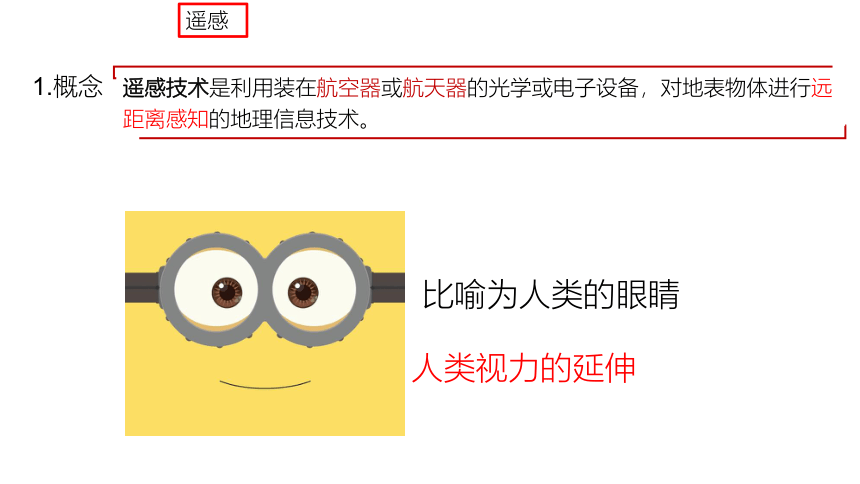The width and height of the screenshot is (860, 484).
Task: Click the red-boxed 遥感 title
Action: tap(213, 21)
